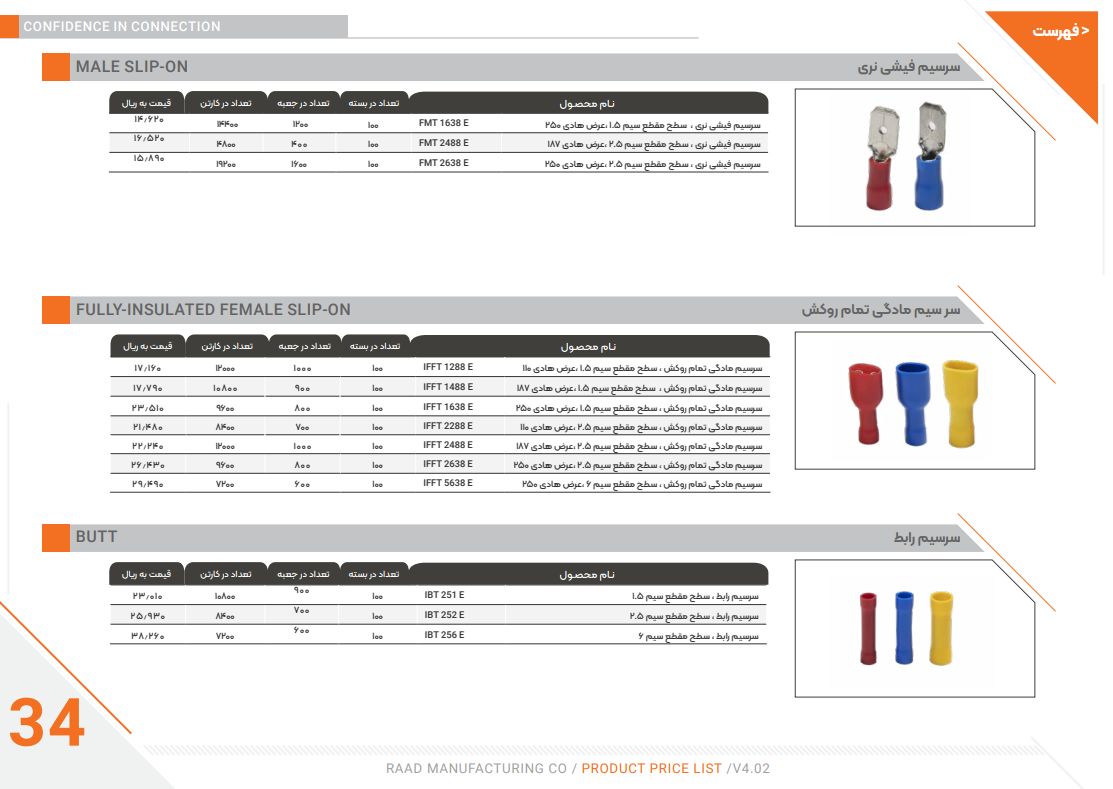
Task: Select product code FMT 2488 E
Action: click(x=443, y=143)
